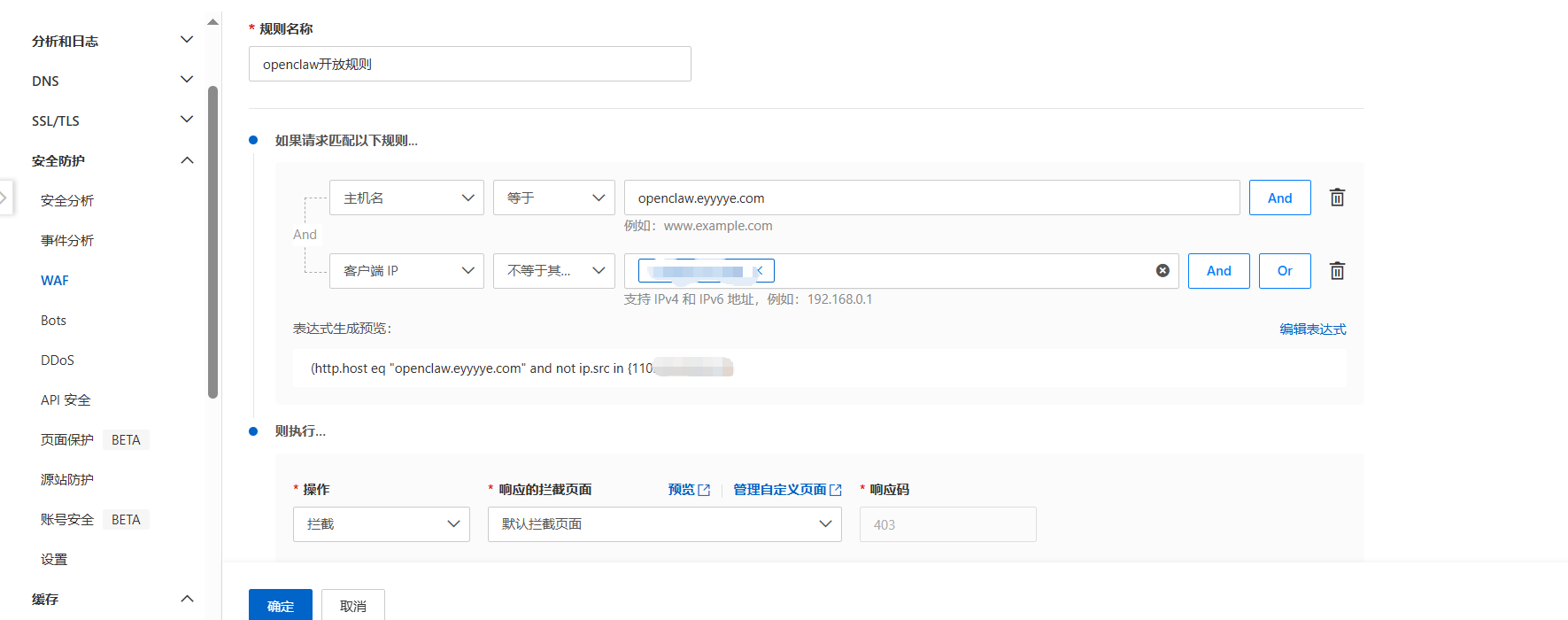Click the 规则名称 input field
This screenshot has height=620, width=1568.
coord(469,65)
